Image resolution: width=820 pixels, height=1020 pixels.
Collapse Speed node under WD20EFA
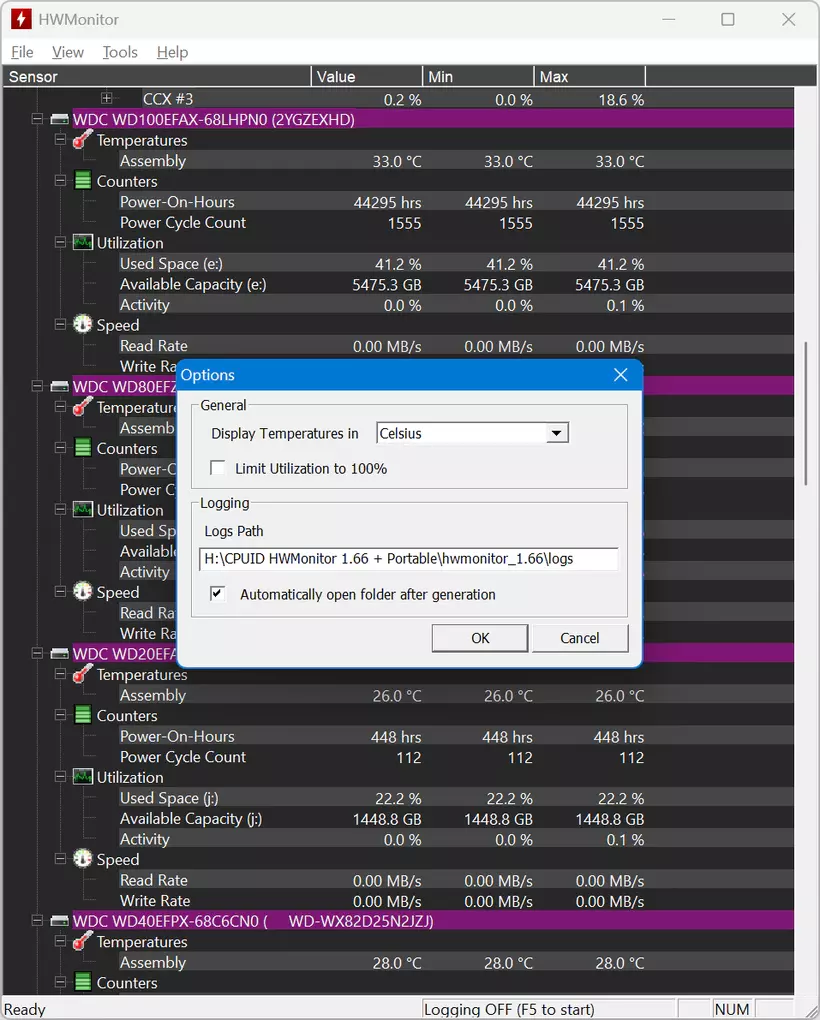point(60,859)
